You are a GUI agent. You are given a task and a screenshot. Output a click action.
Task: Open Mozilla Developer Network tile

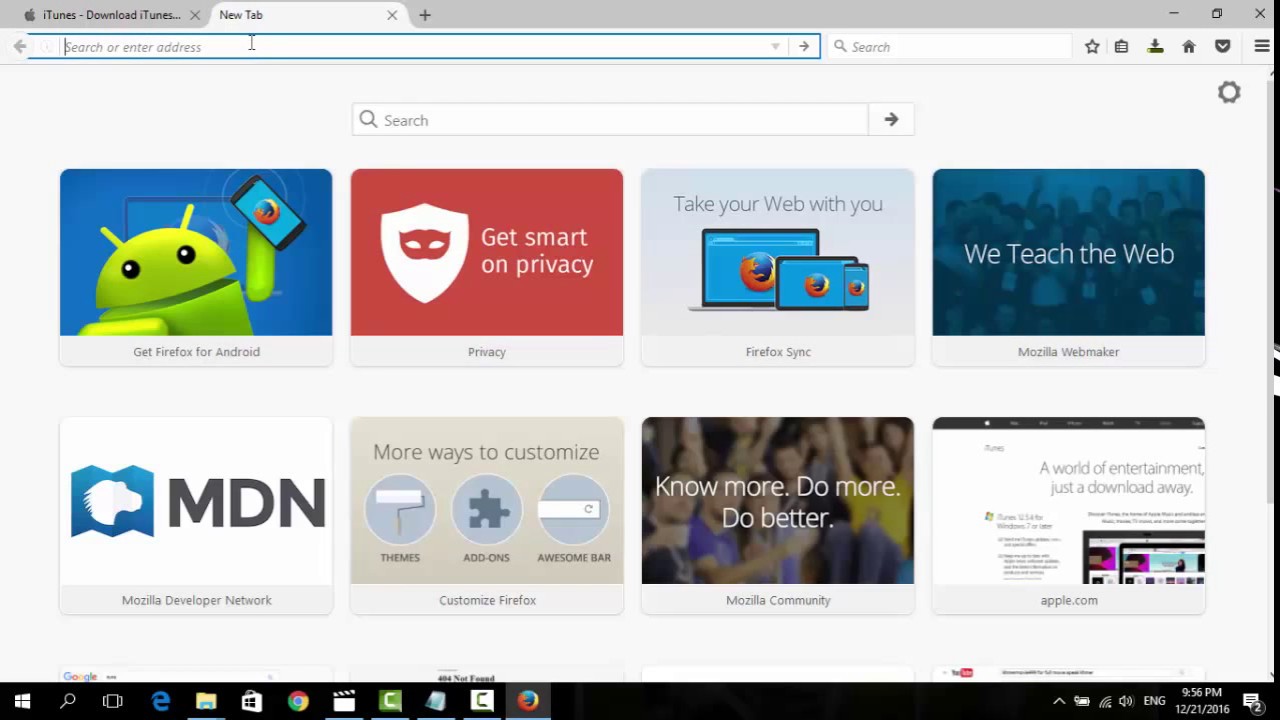coord(196,515)
